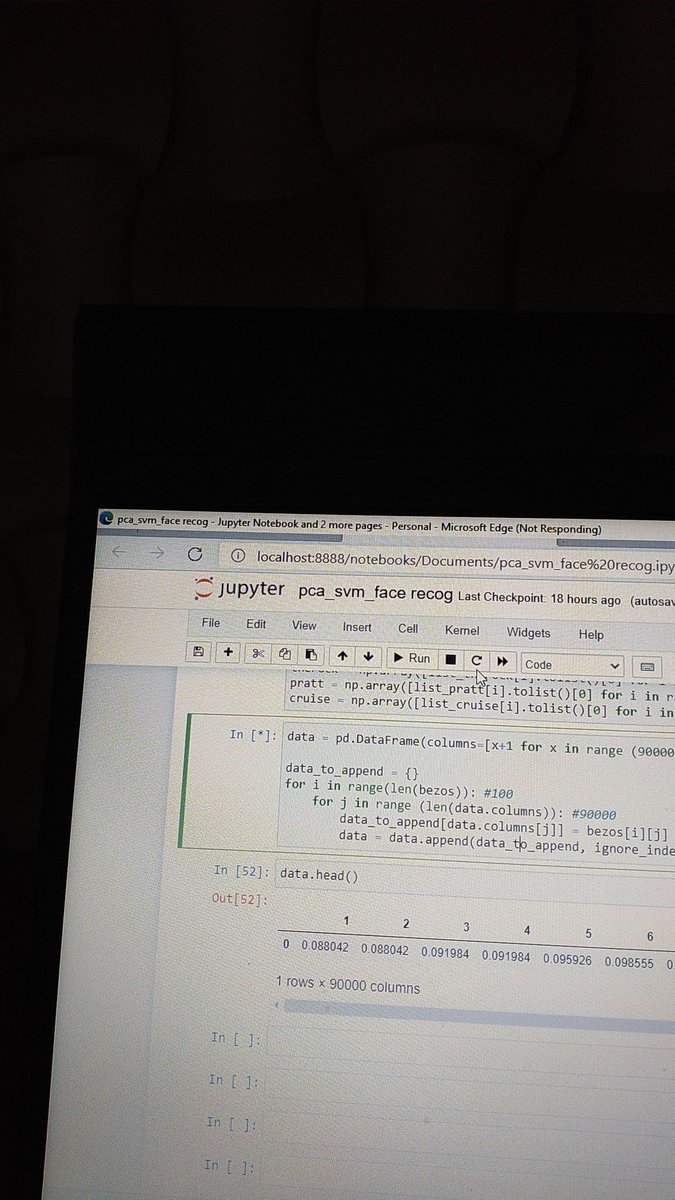Cut selected cells with scissors icon
Viewport: 675px width, 1200px height.
click(x=258, y=654)
